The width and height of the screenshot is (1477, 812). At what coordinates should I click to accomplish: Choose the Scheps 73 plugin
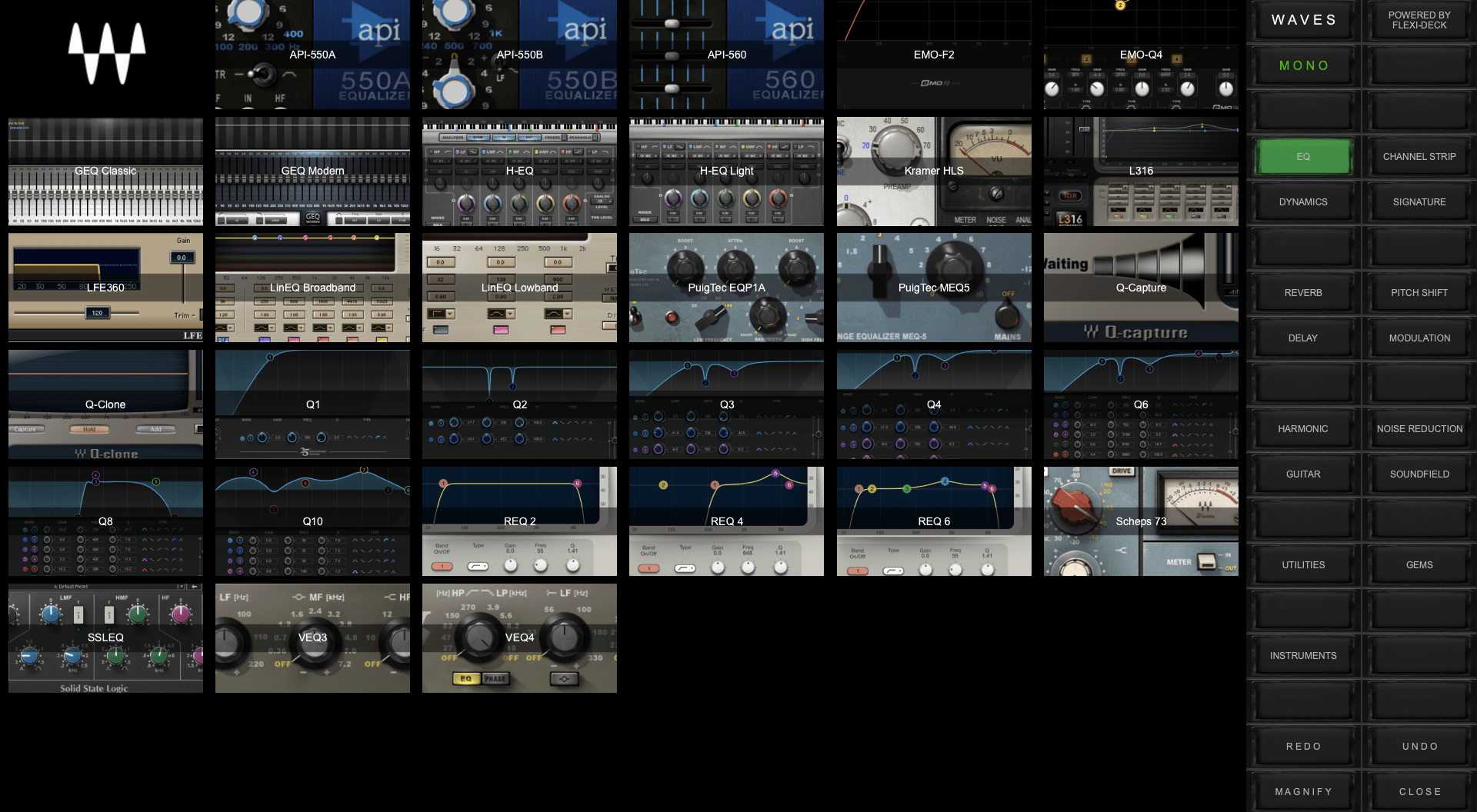[x=1141, y=521]
